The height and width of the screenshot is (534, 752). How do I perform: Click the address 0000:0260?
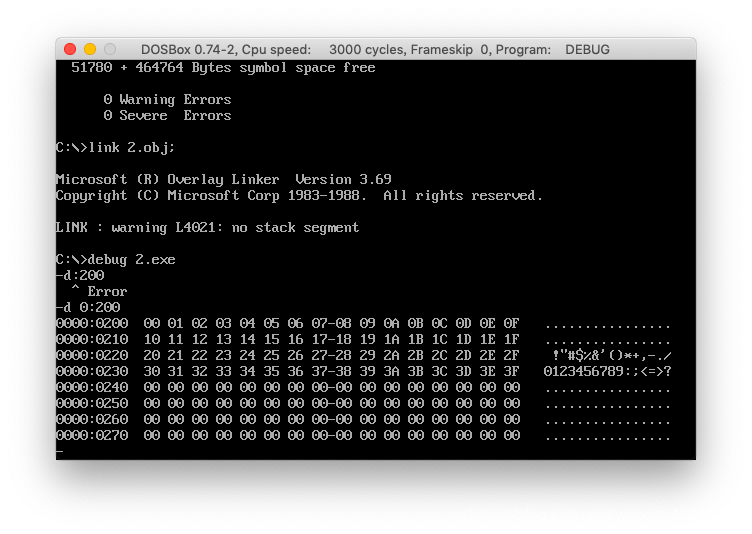[92, 419]
